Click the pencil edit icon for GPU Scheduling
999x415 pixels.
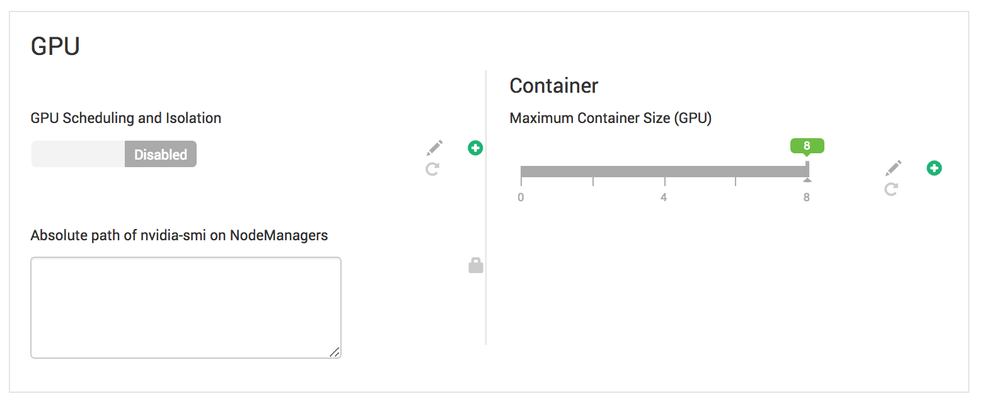point(434,149)
